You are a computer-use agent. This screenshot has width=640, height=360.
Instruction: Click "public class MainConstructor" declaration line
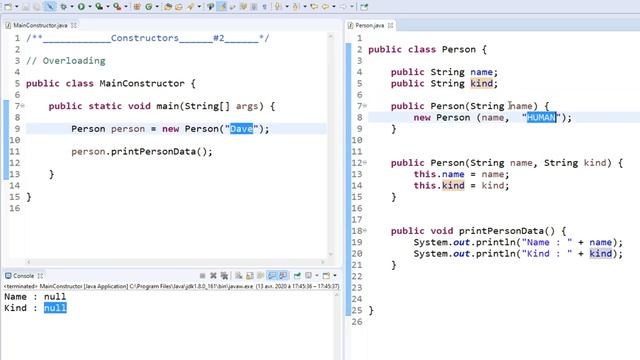click(x=111, y=84)
